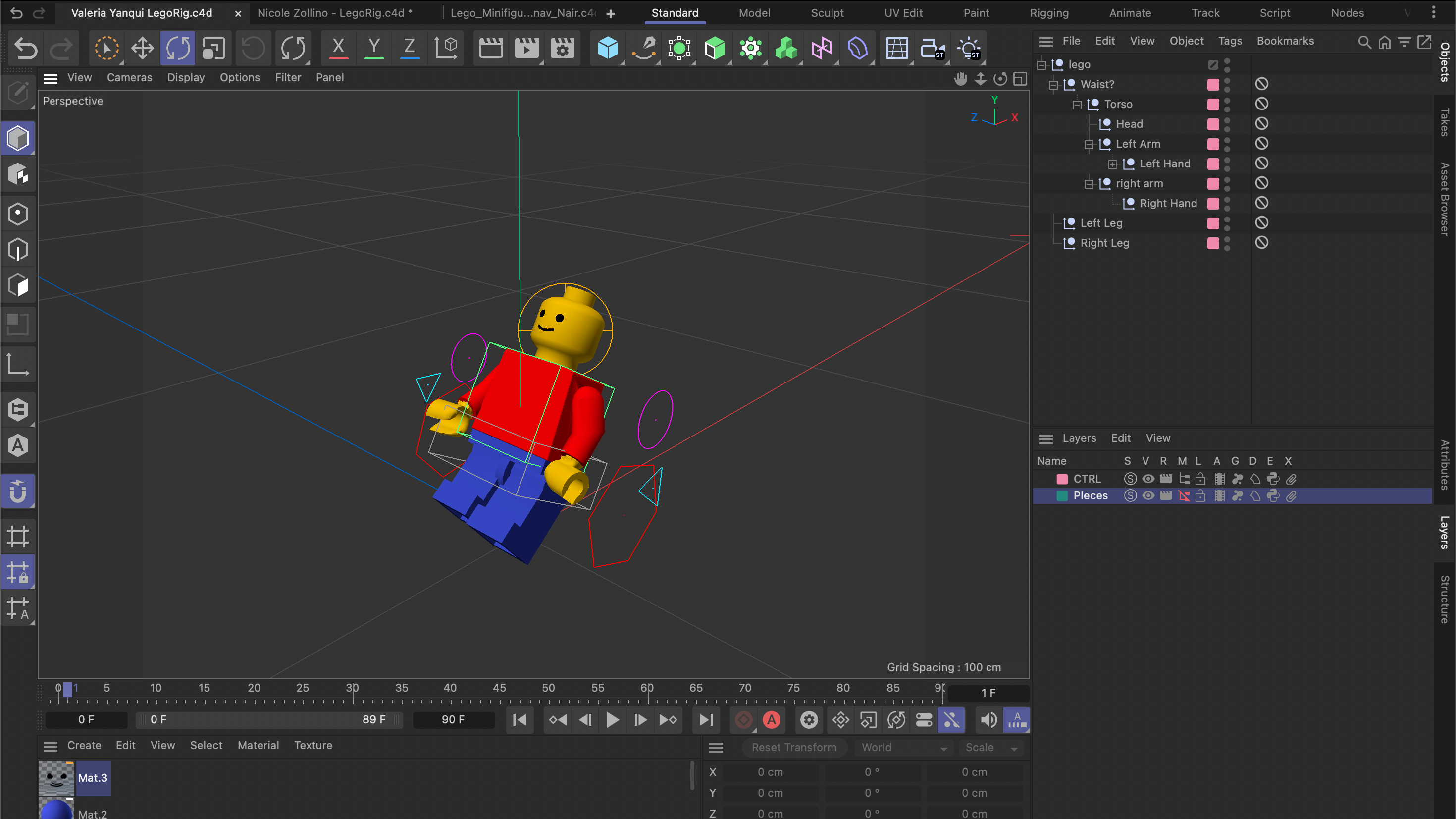Open the Material manager's Create menu
This screenshot has height=819, width=1456.
click(x=84, y=745)
